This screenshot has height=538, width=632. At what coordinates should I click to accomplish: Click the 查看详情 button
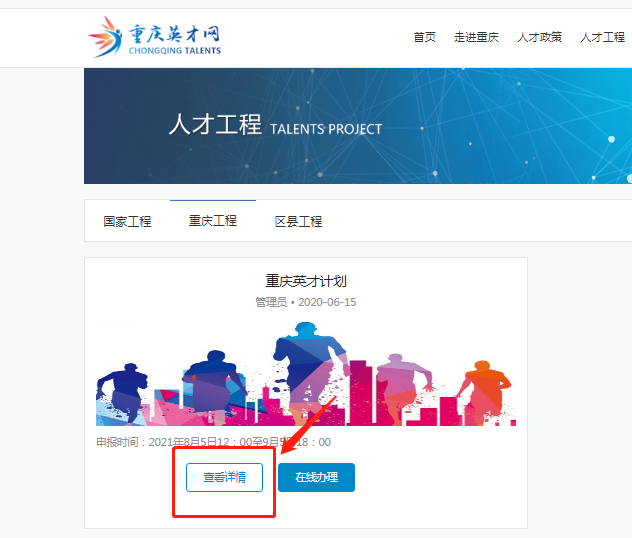click(225, 477)
